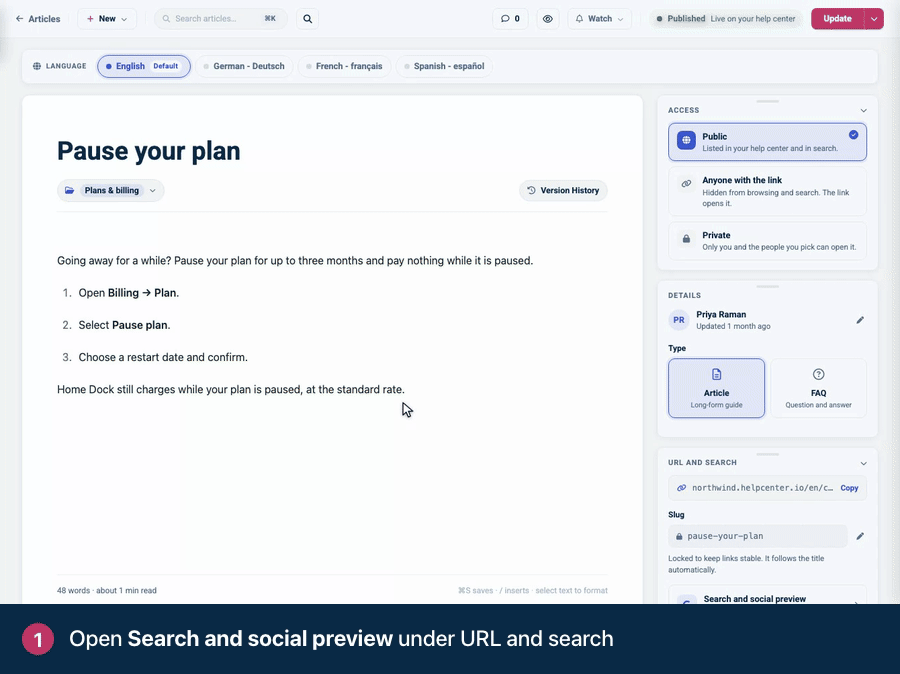Image resolution: width=900 pixels, height=674 pixels.
Task: Switch to French - français tab
Action: (344, 66)
